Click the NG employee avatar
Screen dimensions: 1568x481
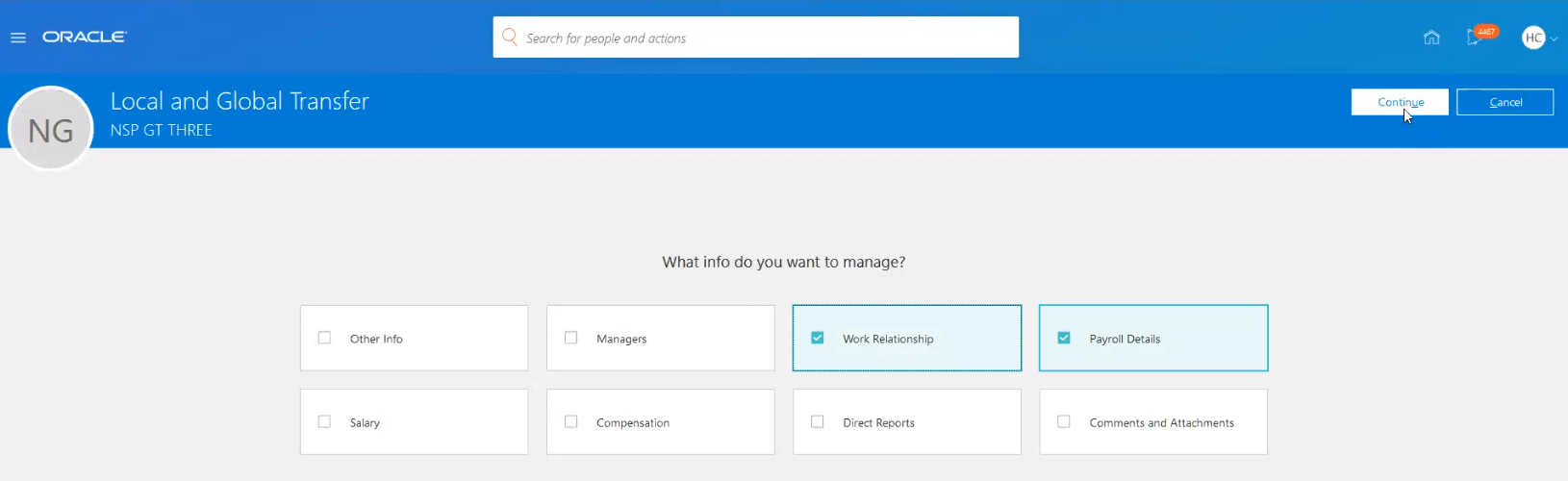tap(50, 129)
